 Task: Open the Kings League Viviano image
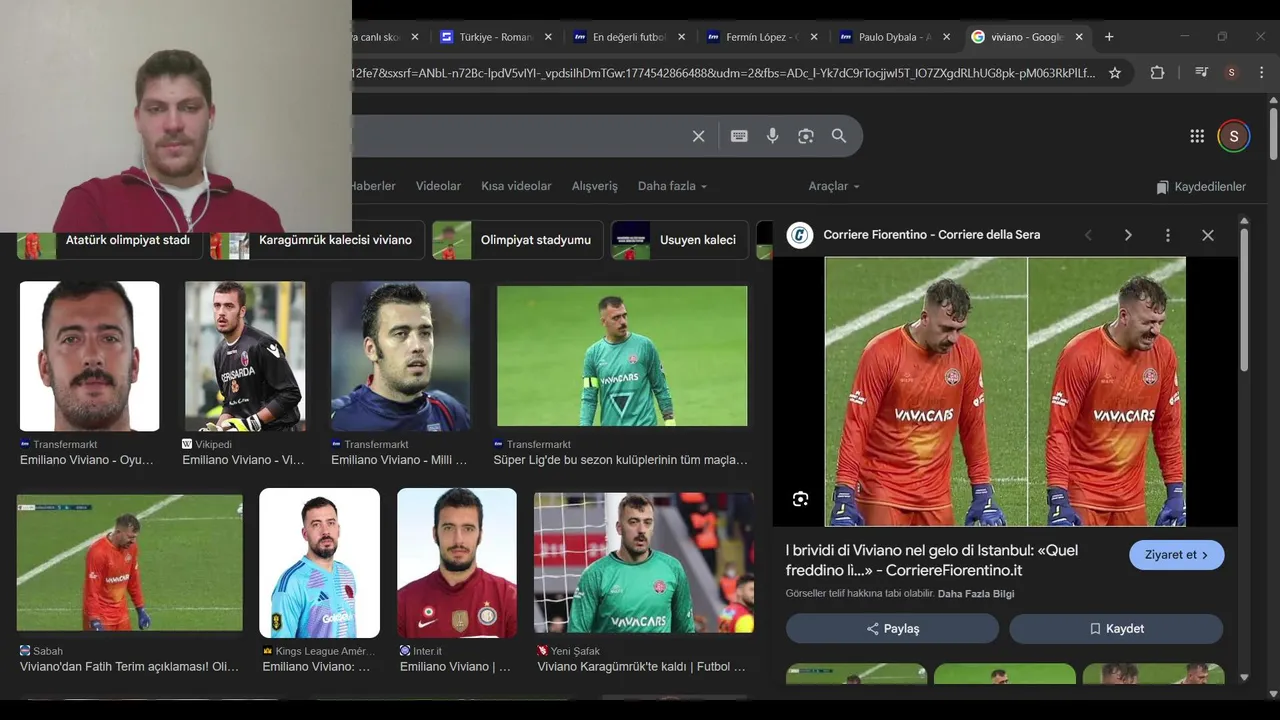[319, 563]
